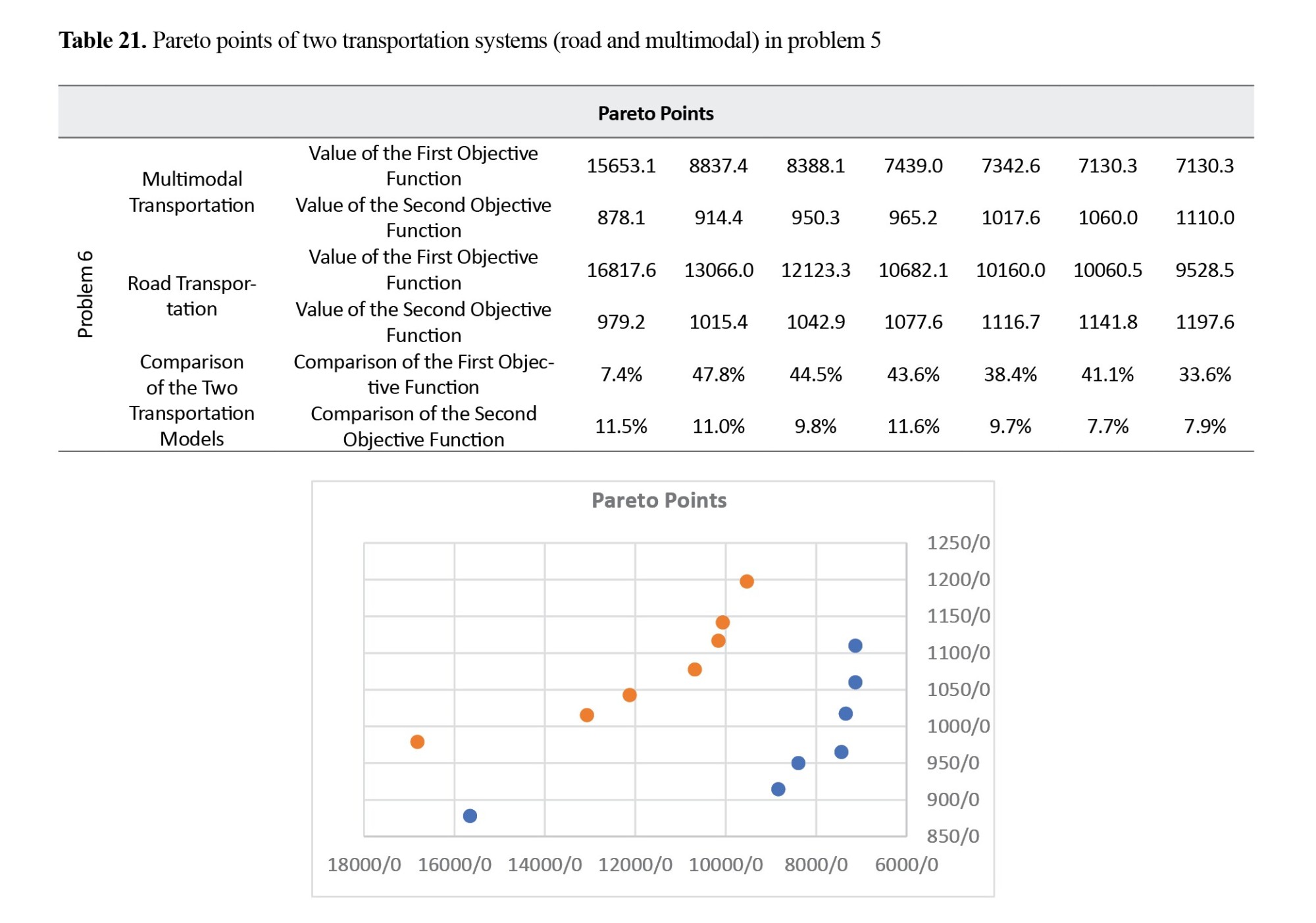The width and height of the screenshot is (1316, 923).
Task: Select the Pareto Points table header
Action: pyautogui.click(x=655, y=113)
